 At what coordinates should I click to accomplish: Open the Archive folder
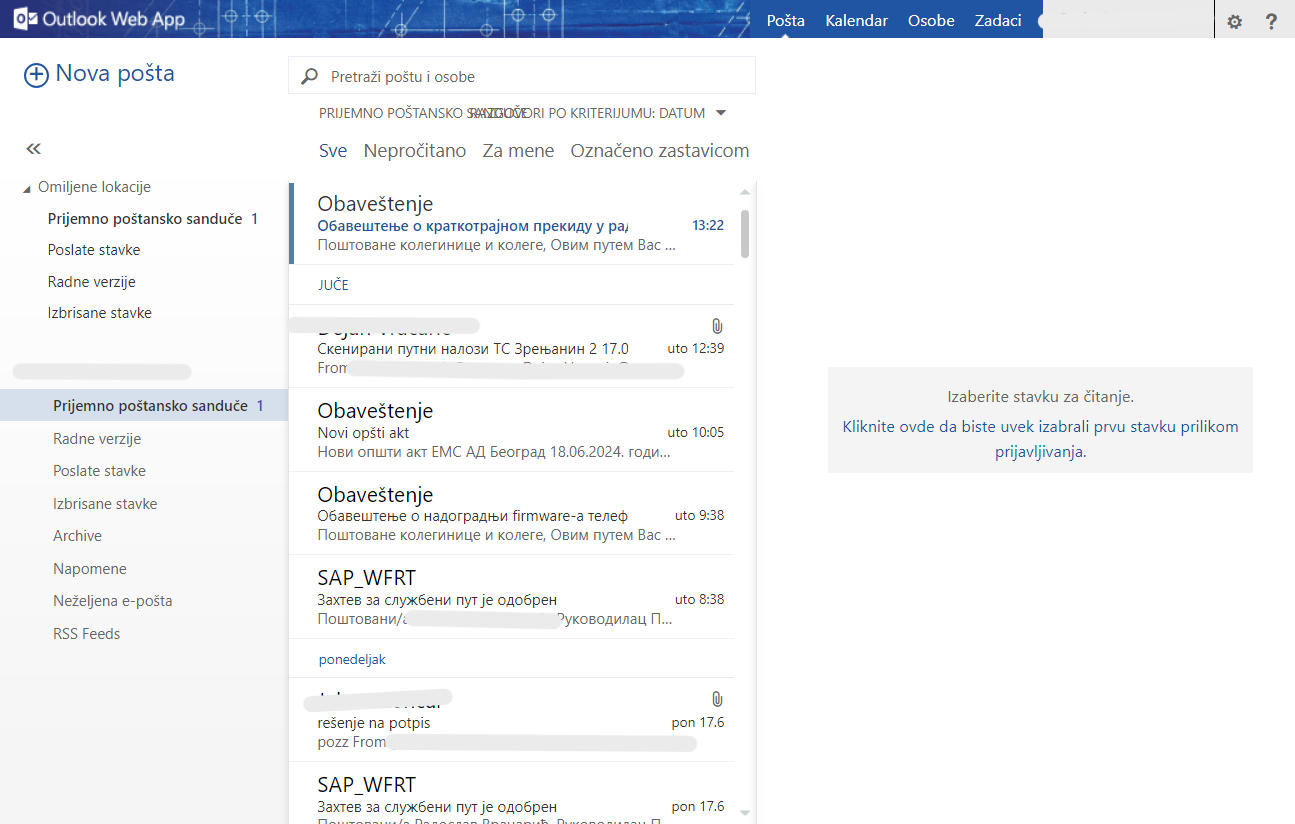point(78,536)
